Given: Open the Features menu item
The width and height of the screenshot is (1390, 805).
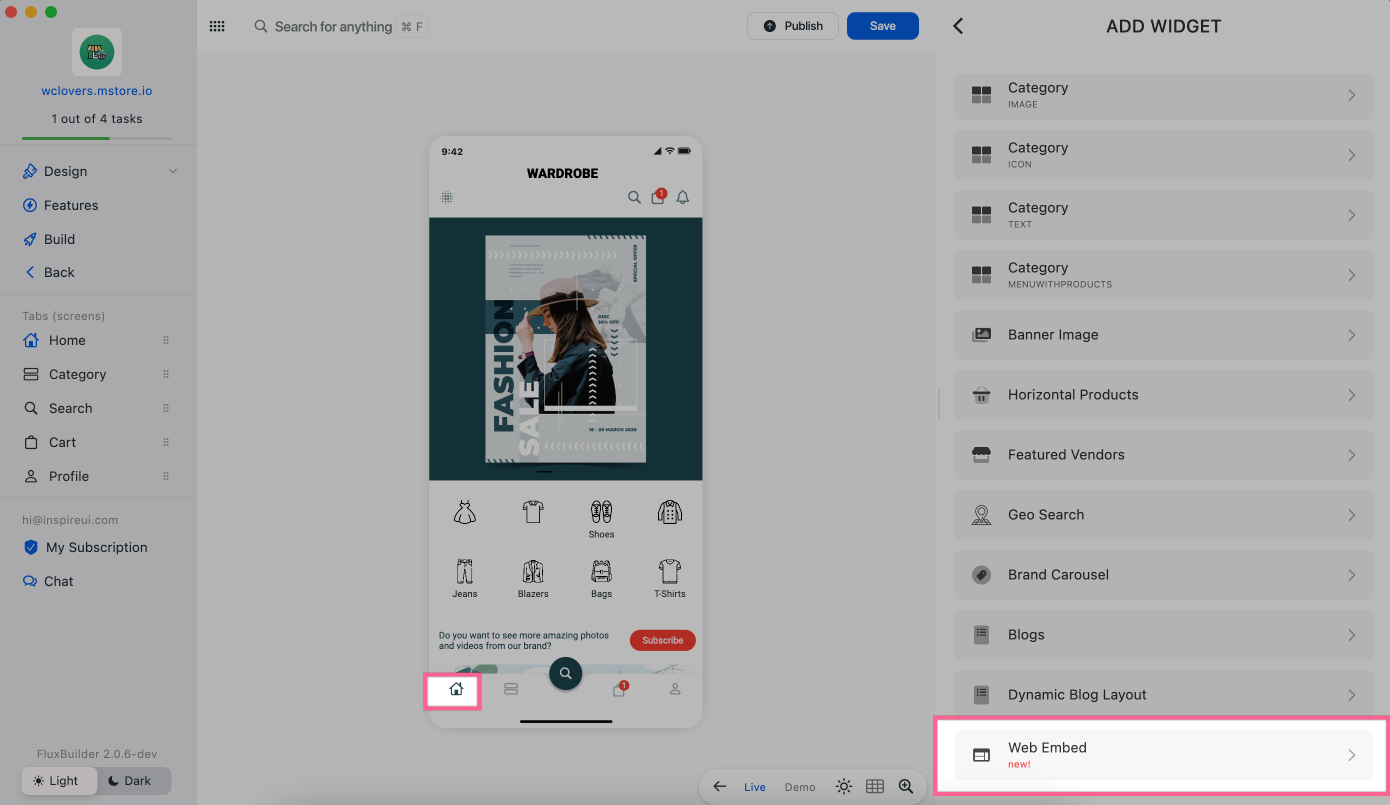Looking at the screenshot, I should pos(71,205).
